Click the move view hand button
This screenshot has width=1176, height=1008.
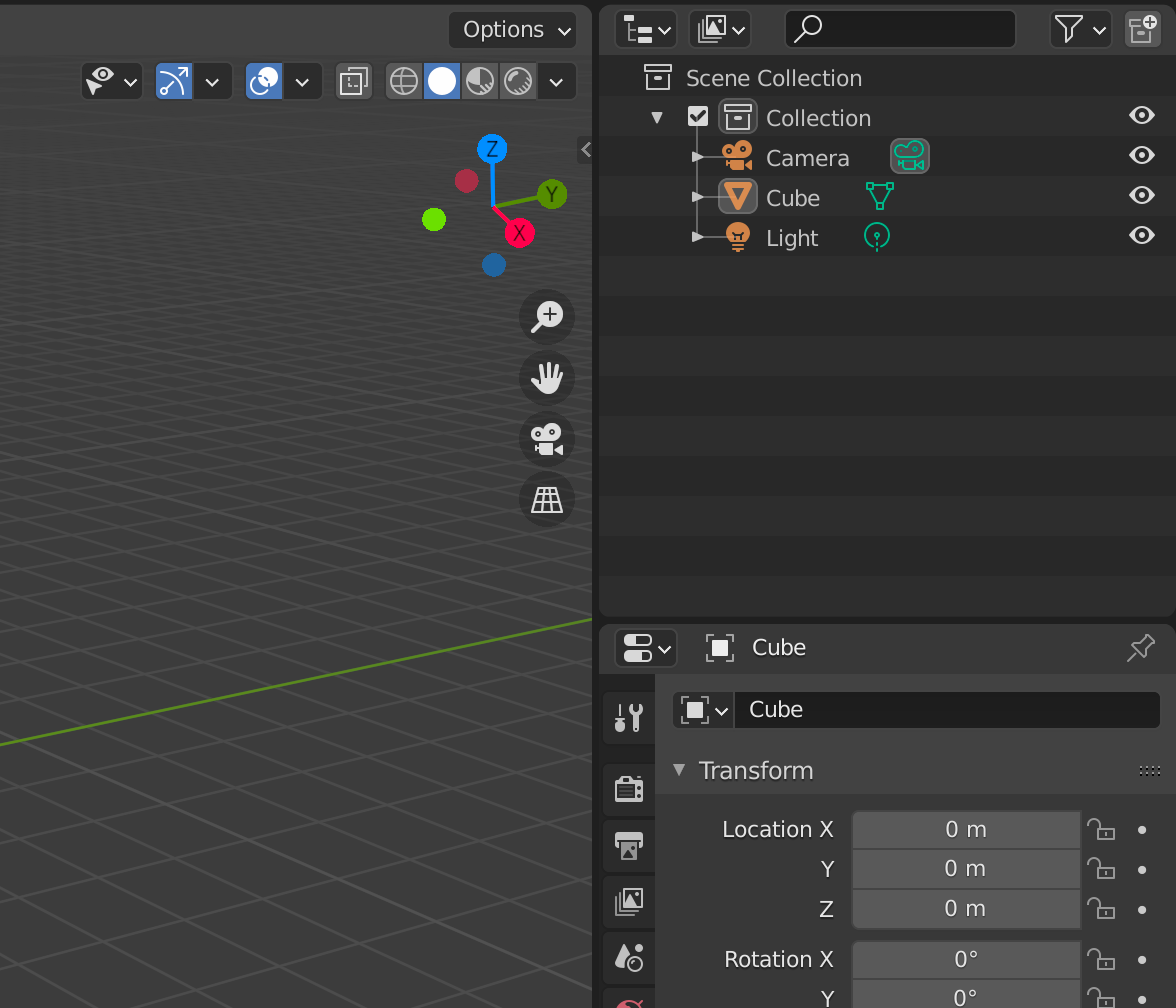coord(547,377)
